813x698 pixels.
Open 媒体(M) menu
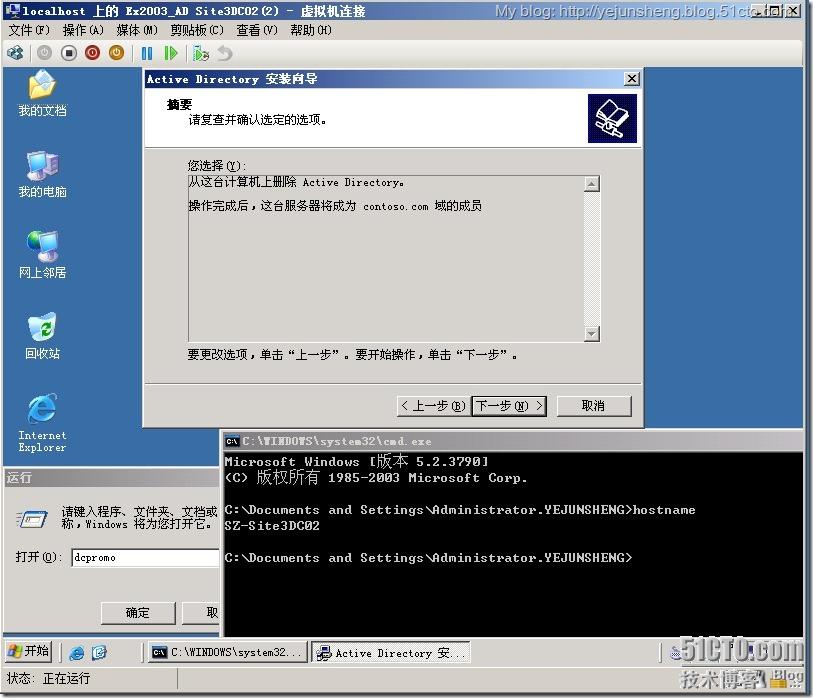(137, 30)
